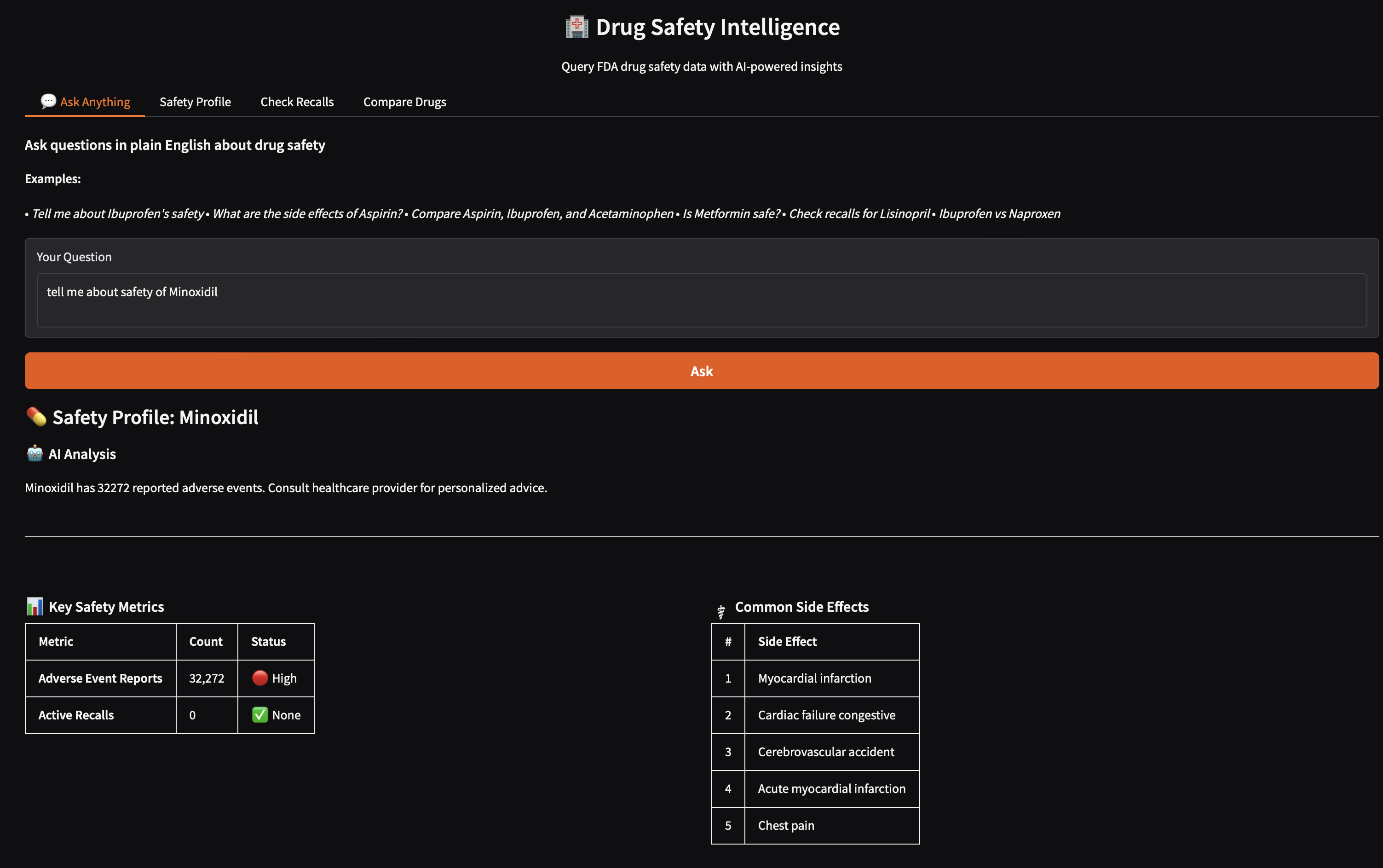Click the green checkmark next to None
The image size is (1383, 868).
(260, 715)
